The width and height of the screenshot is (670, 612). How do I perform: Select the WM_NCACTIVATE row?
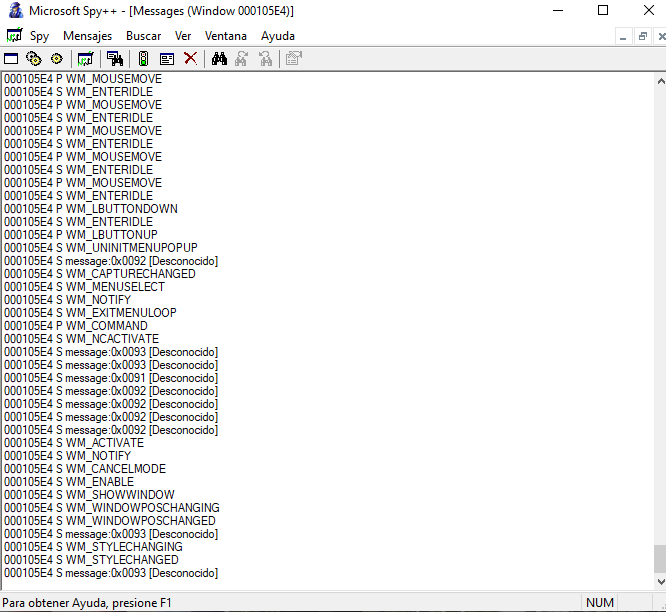point(81,339)
